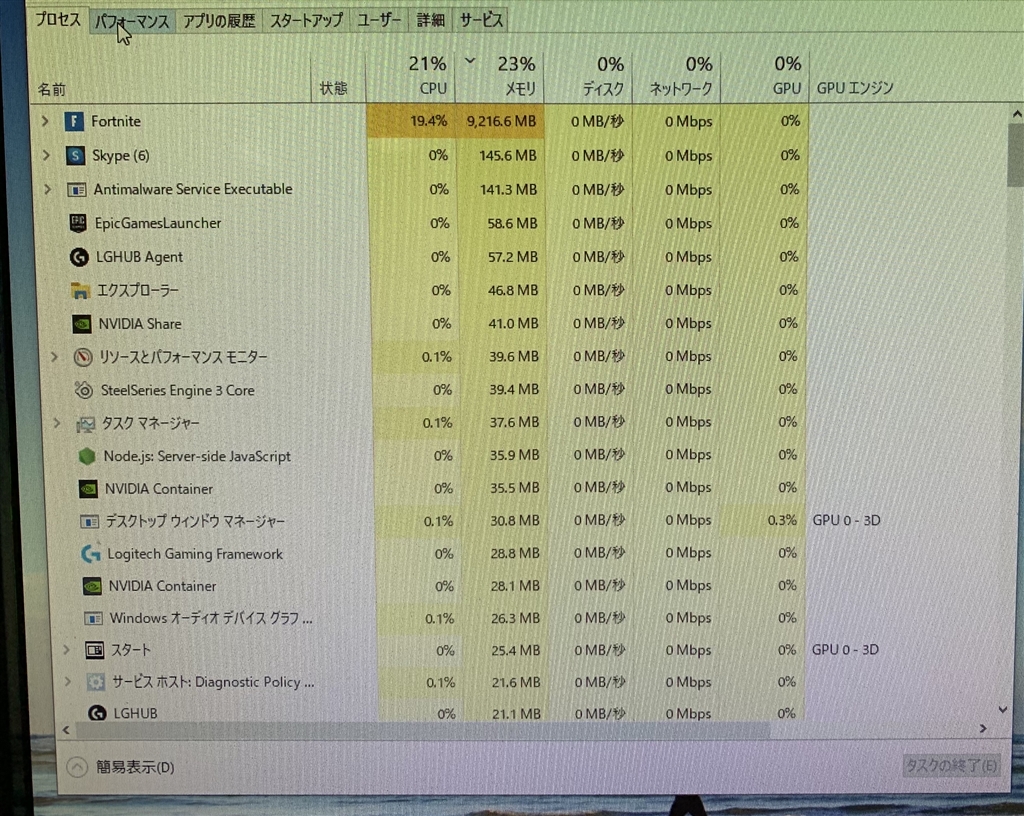The height and width of the screenshot is (816, 1024).
Task: Expand サービス ホスト Diagnostic Policy row
Action: (67, 682)
